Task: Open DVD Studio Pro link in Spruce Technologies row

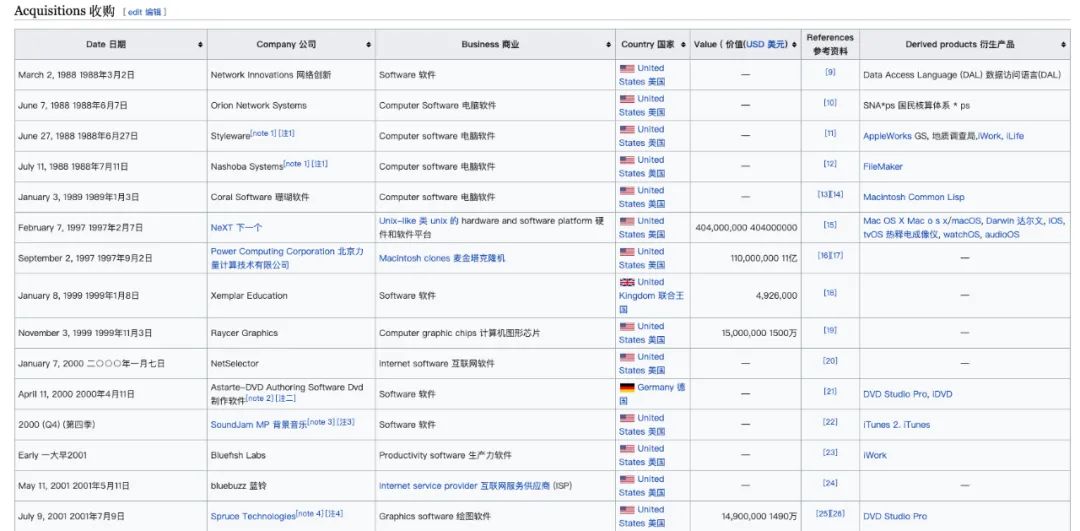Action: click(x=895, y=517)
